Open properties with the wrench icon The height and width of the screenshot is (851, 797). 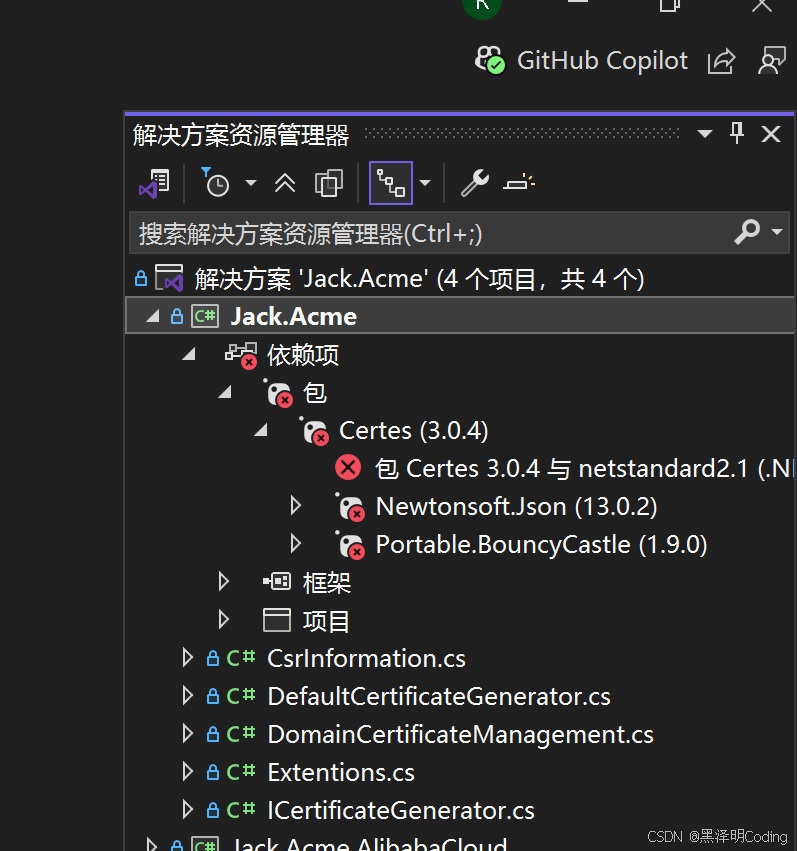click(x=475, y=182)
